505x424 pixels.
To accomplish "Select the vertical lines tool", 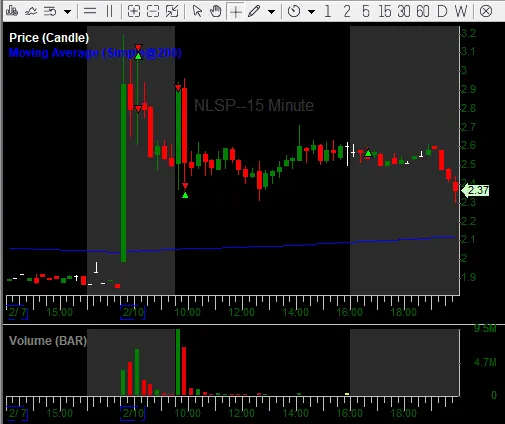I will (x=109, y=11).
